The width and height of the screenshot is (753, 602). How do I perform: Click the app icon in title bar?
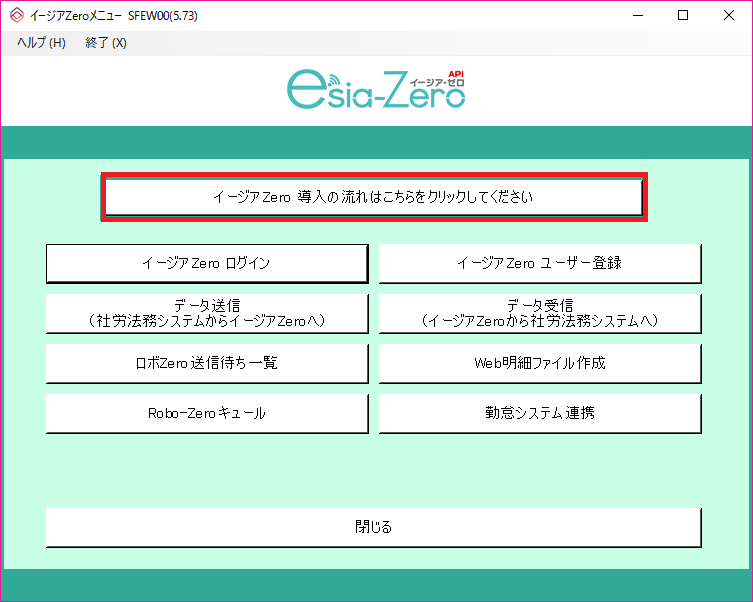point(17,15)
